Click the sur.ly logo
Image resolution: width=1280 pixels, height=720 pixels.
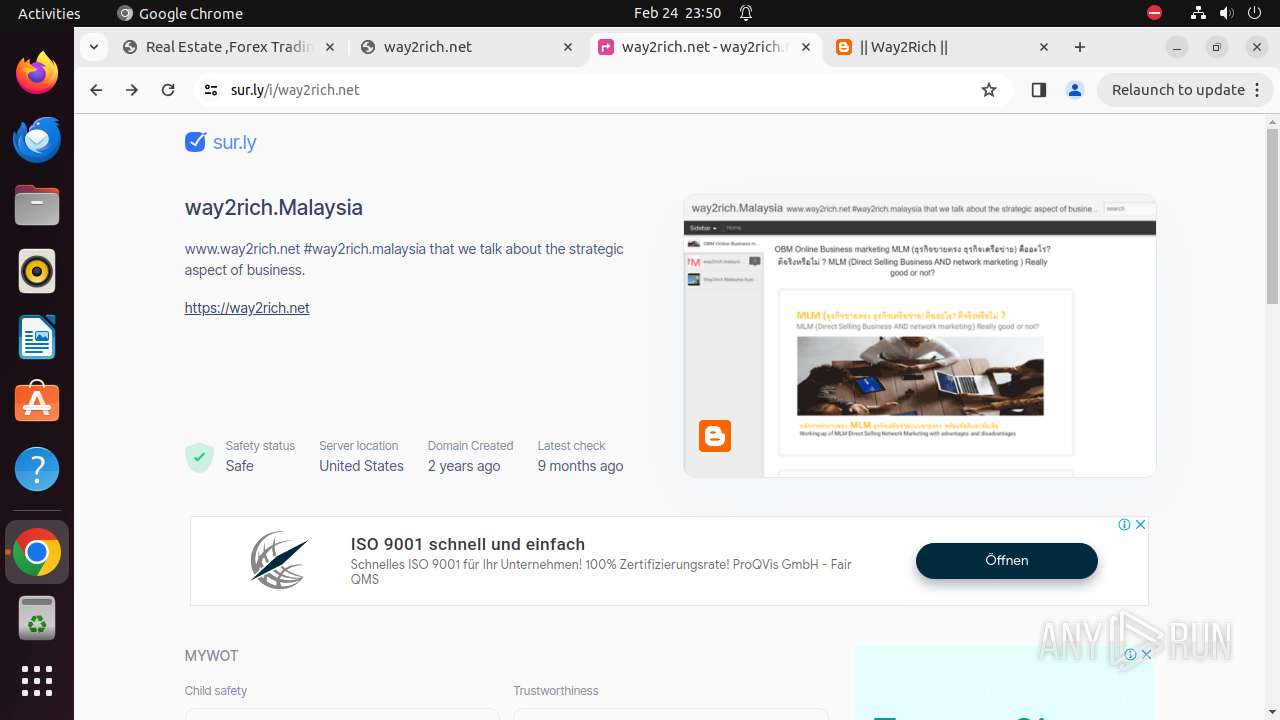pos(221,142)
